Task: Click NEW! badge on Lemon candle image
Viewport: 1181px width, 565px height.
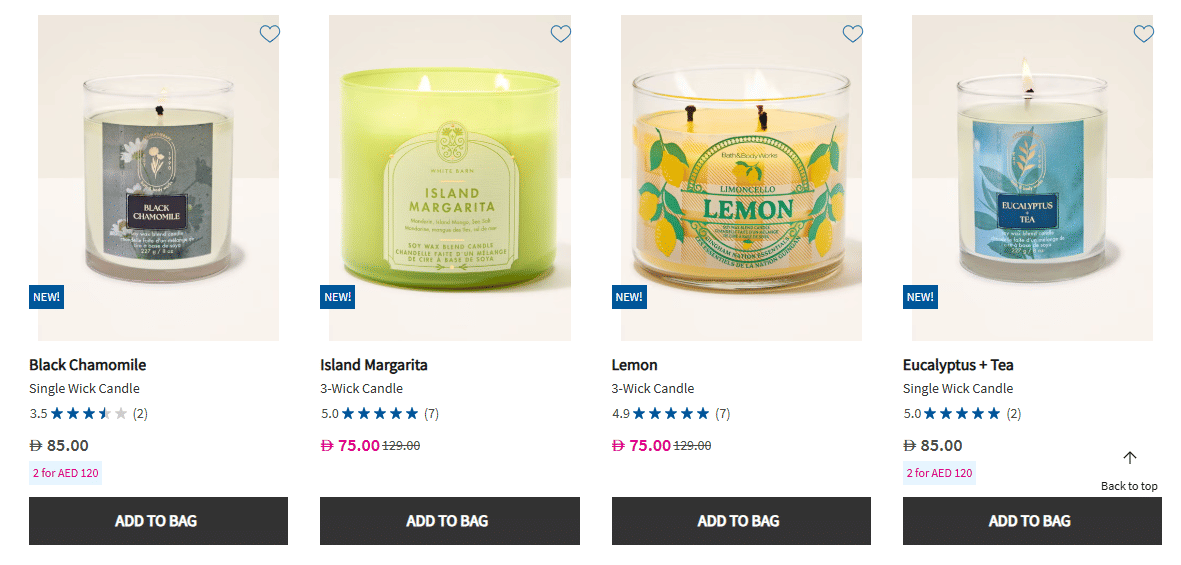Action: [629, 297]
